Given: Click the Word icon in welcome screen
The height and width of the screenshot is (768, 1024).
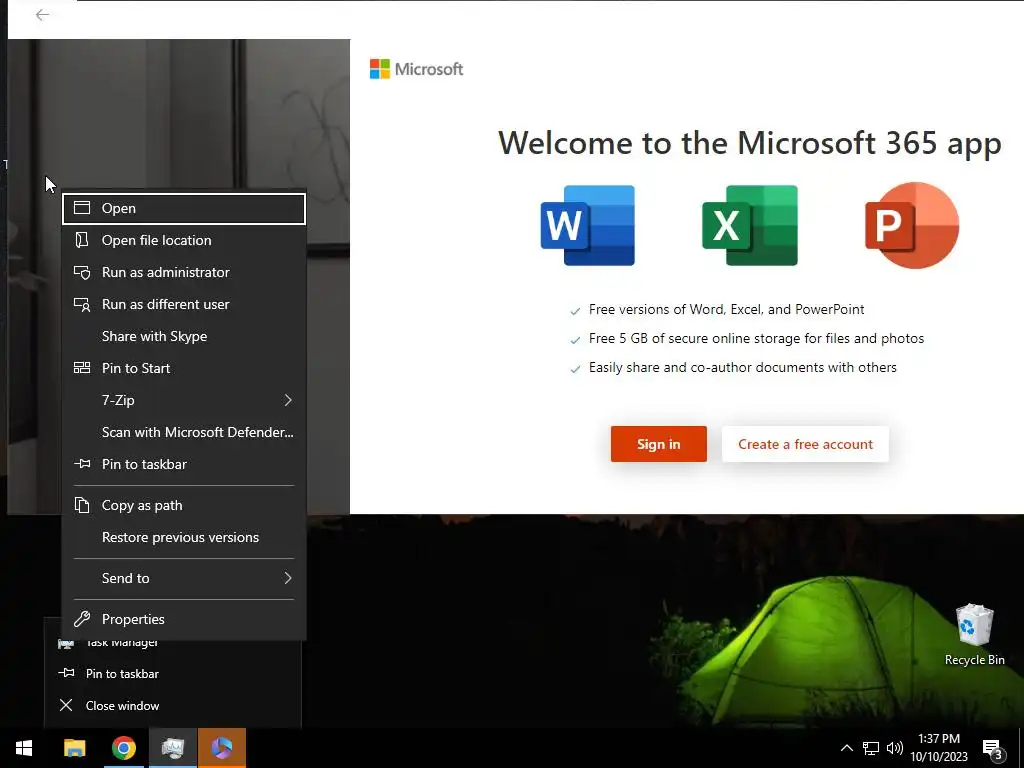Looking at the screenshot, I should [x=588, y=225].
